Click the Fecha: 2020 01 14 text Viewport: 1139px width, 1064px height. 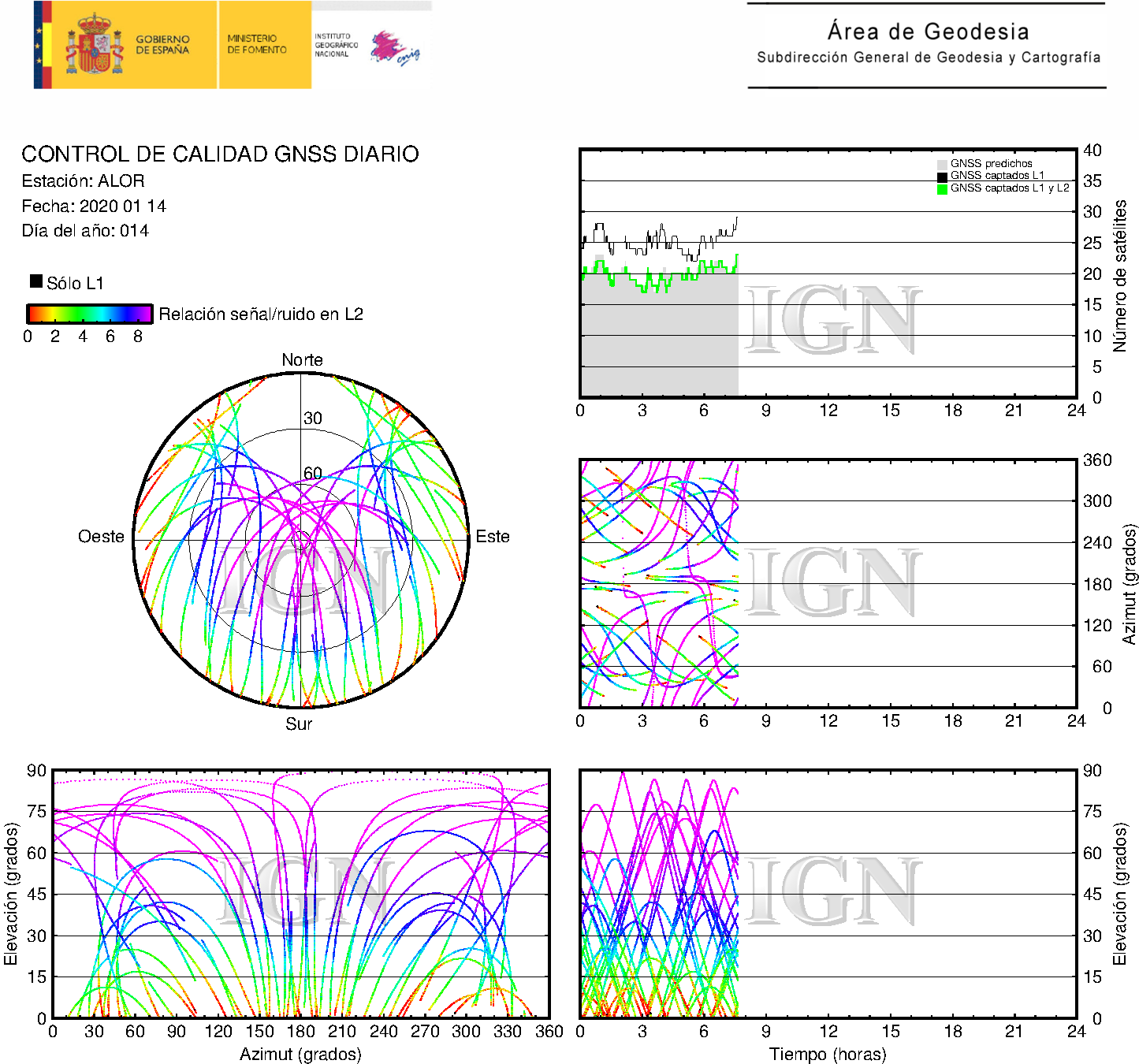pos(94,206)
